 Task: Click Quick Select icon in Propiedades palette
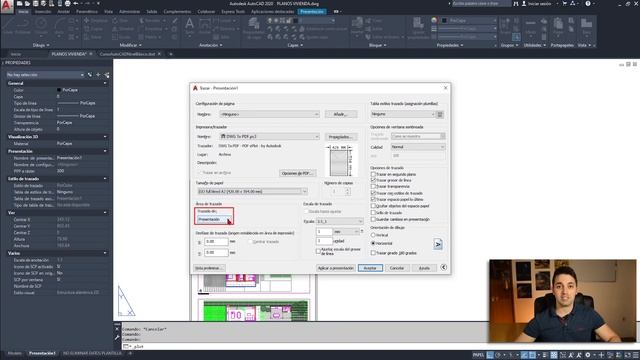pyautogui.click(x=107, y=75)
